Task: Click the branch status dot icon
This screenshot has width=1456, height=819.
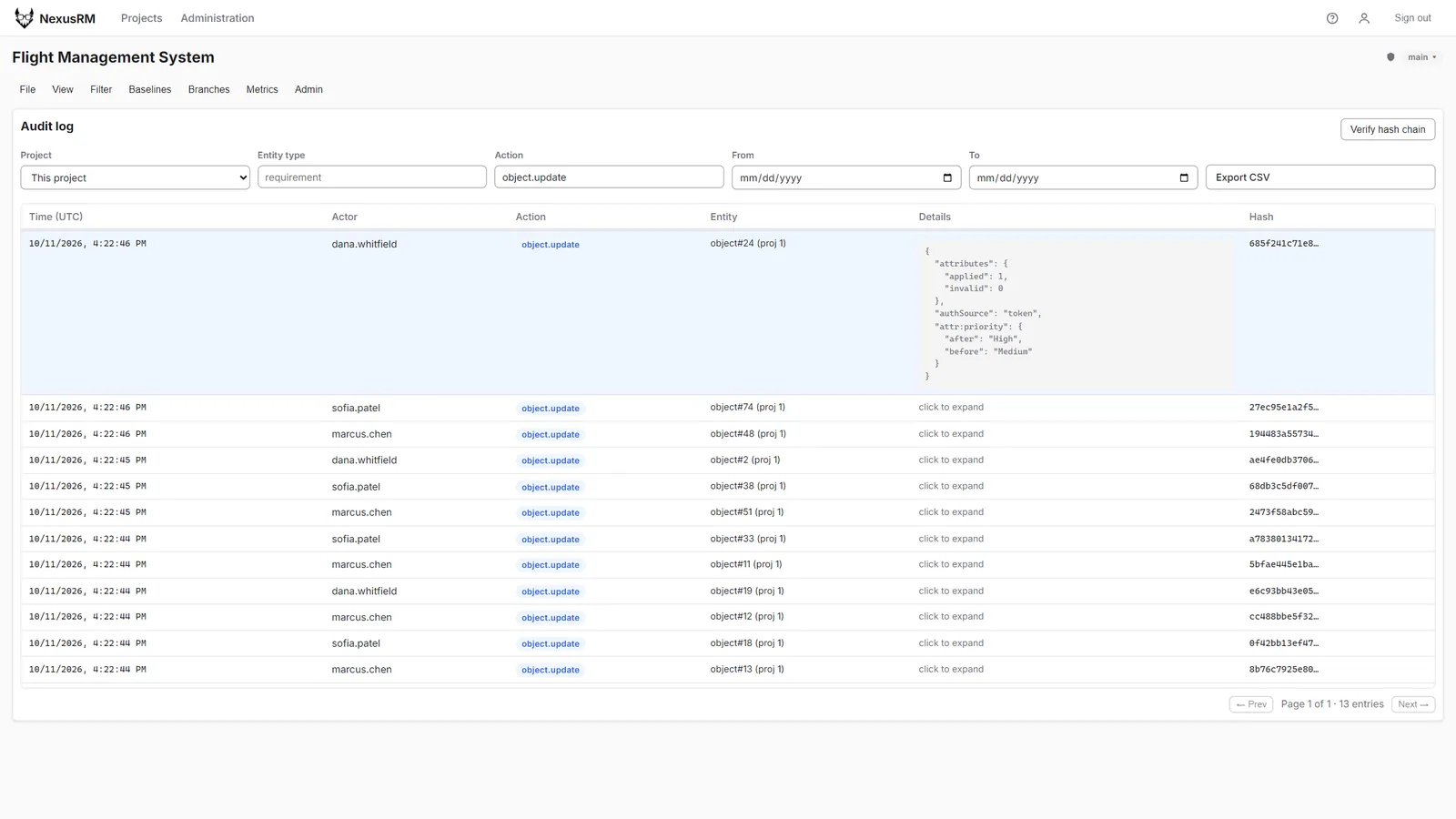Action: [1390, 57]
